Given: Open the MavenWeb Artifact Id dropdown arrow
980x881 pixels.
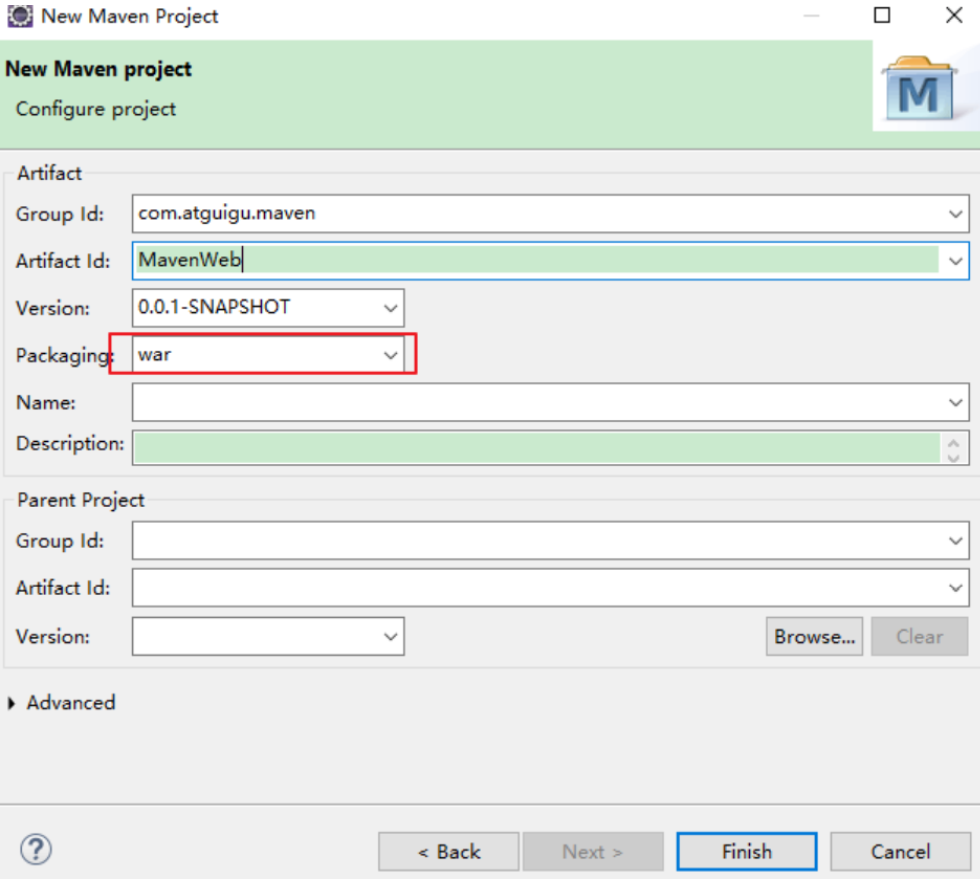Looking at the screenshot, I should [x=955, y=261].
